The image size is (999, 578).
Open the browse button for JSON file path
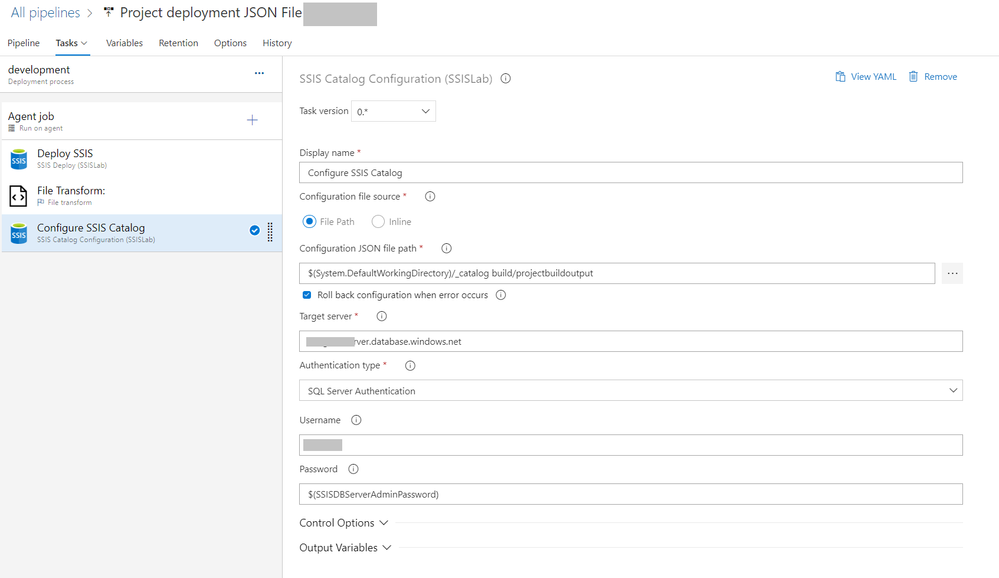point(952,272)
